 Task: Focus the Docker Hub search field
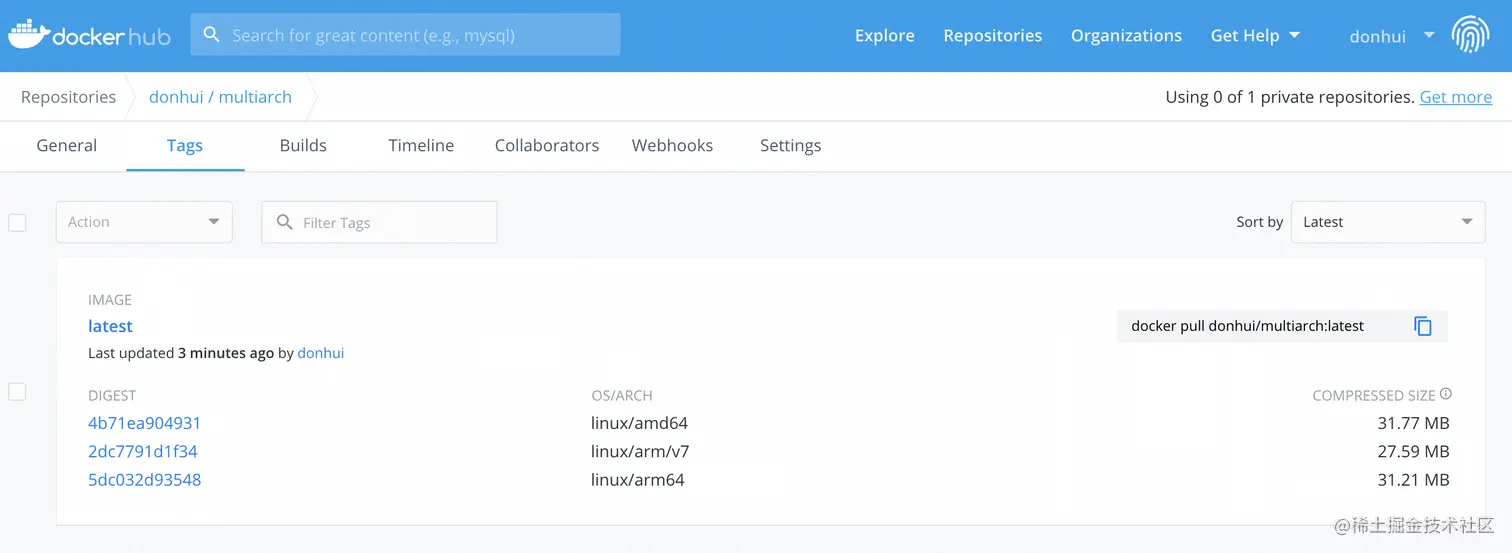point(405,35)
